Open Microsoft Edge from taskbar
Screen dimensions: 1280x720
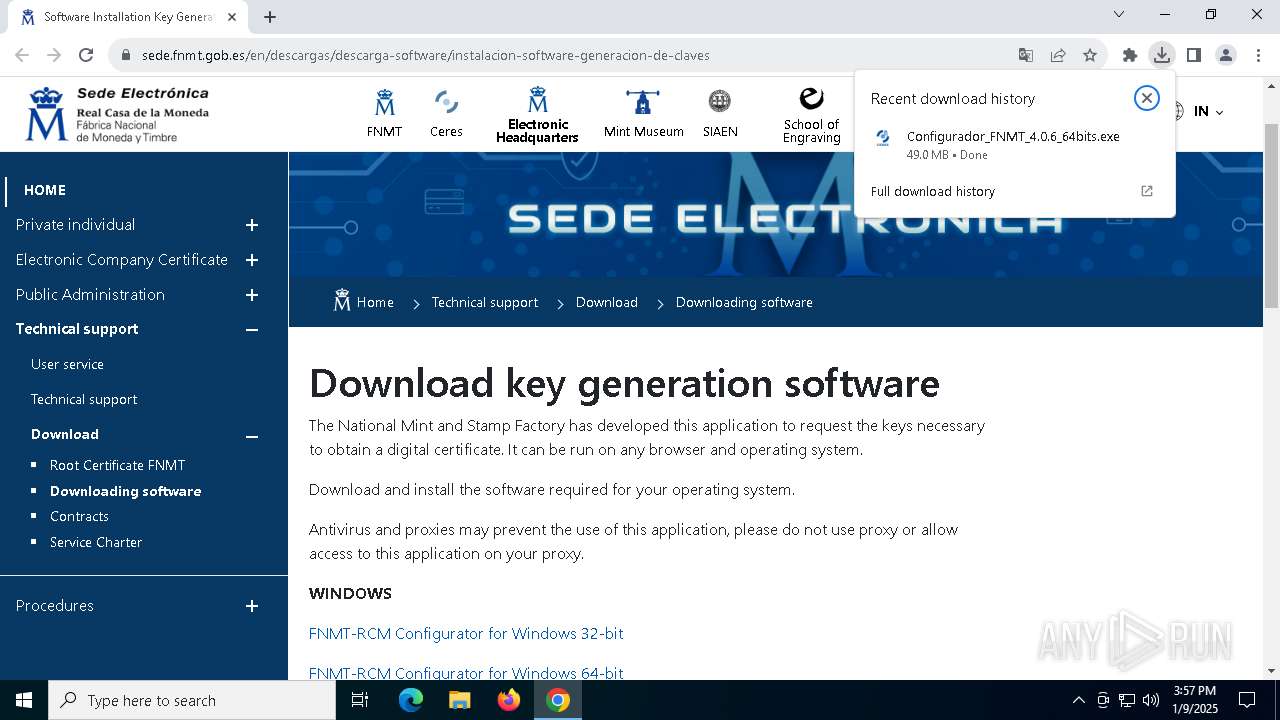pos(411,700)
